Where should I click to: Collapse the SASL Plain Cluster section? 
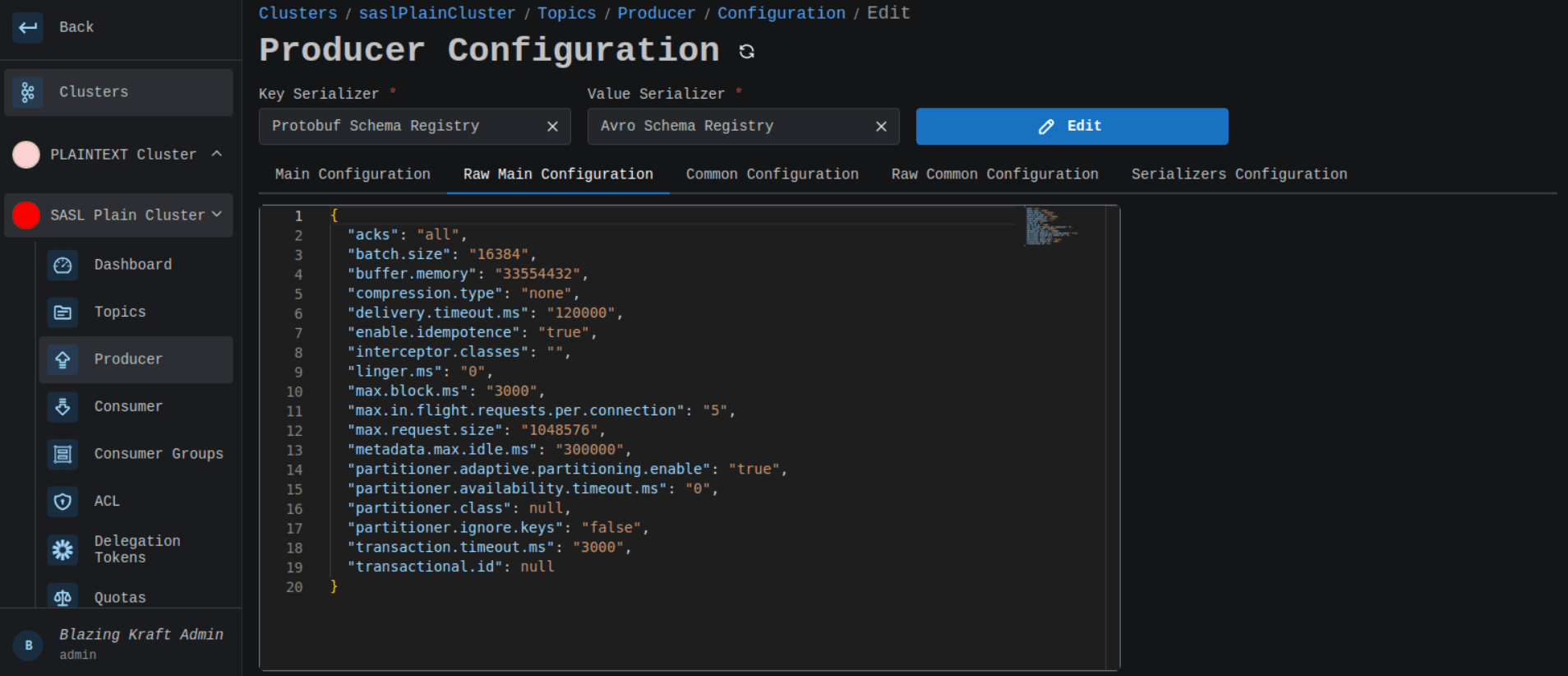[217, 215]
